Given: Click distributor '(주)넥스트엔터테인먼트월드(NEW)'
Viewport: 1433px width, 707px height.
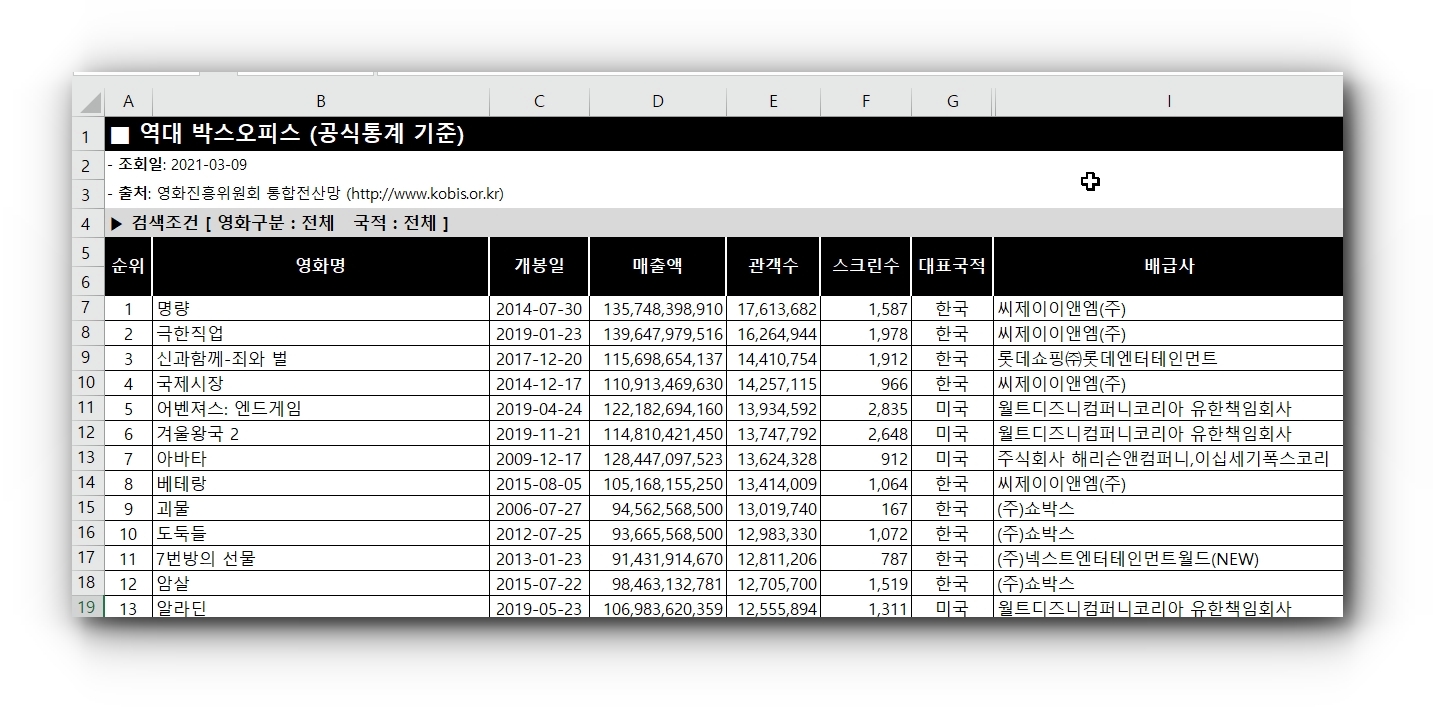Looking at the screenshot, I should [1168, 558].
